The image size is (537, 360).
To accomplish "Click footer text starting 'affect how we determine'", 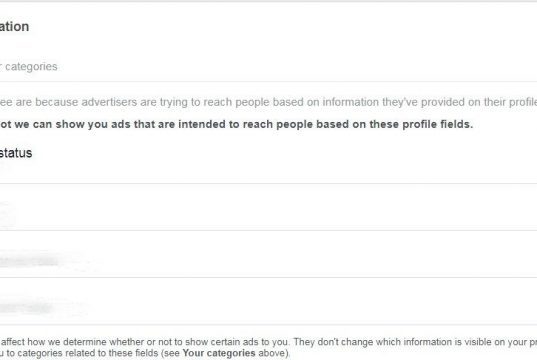I will click(268, 342).
